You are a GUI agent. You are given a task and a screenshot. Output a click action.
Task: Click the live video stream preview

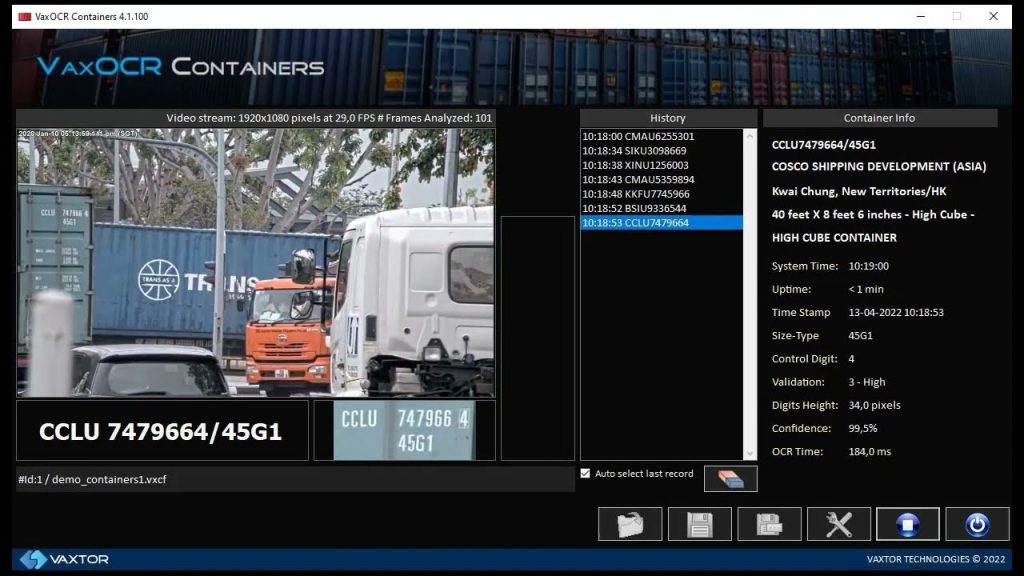click(x=256, y=263)
